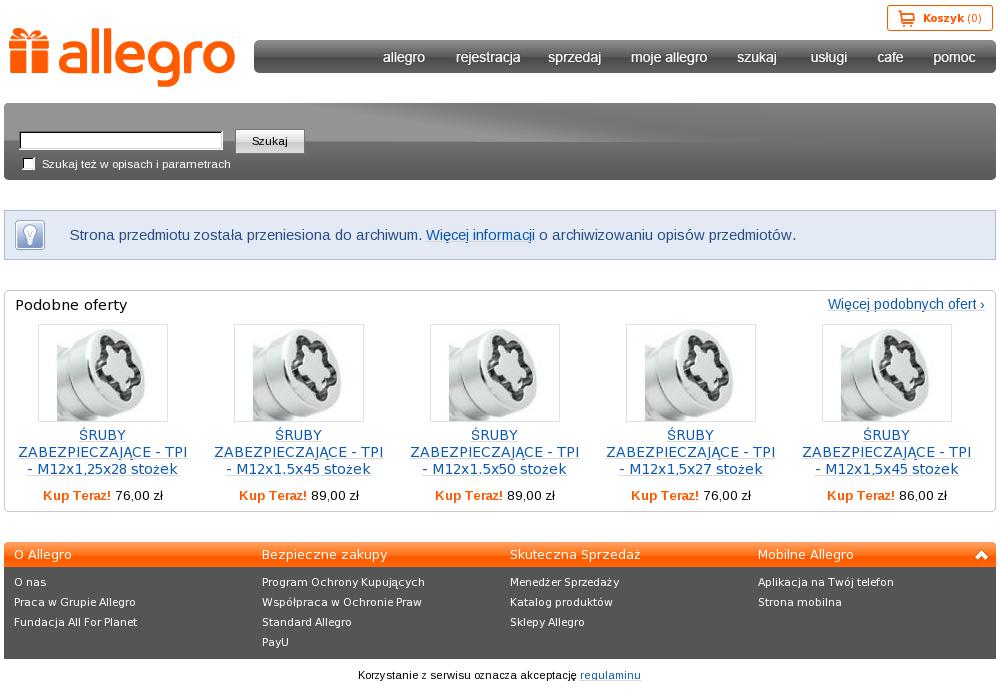This screenshot has height=695, width=1000.
Task: Open the M12x1.5x45 stożek title priced 89,00 zł
Action: [298, 452]
